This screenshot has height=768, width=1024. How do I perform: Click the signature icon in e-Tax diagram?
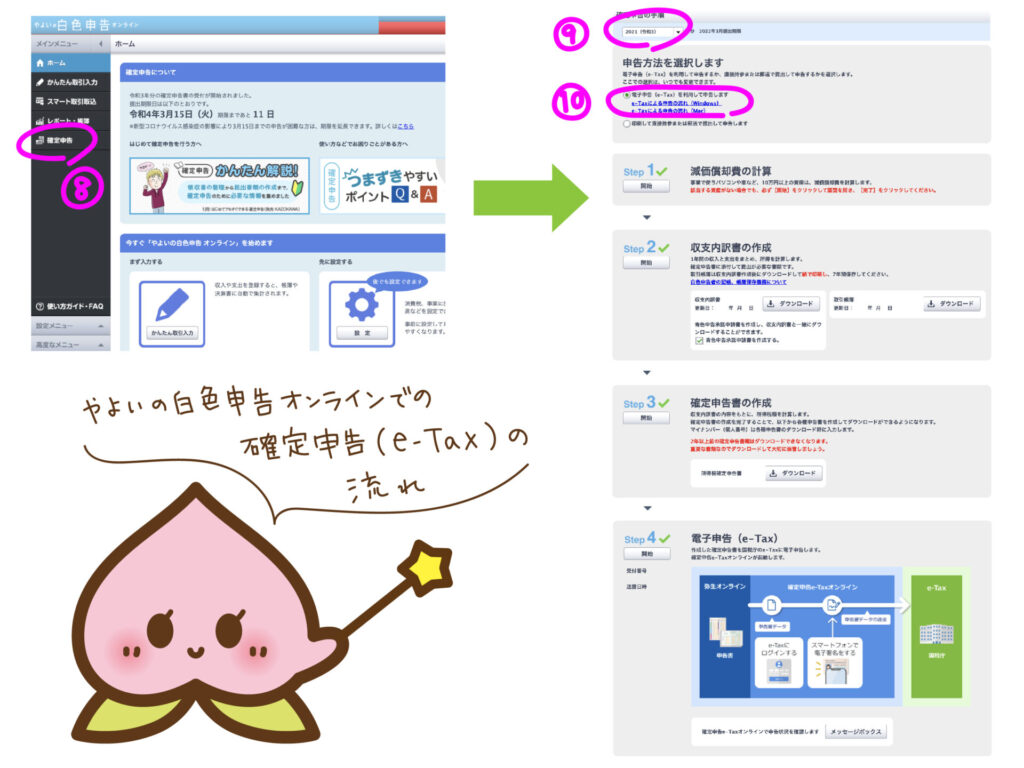[832, 605]
